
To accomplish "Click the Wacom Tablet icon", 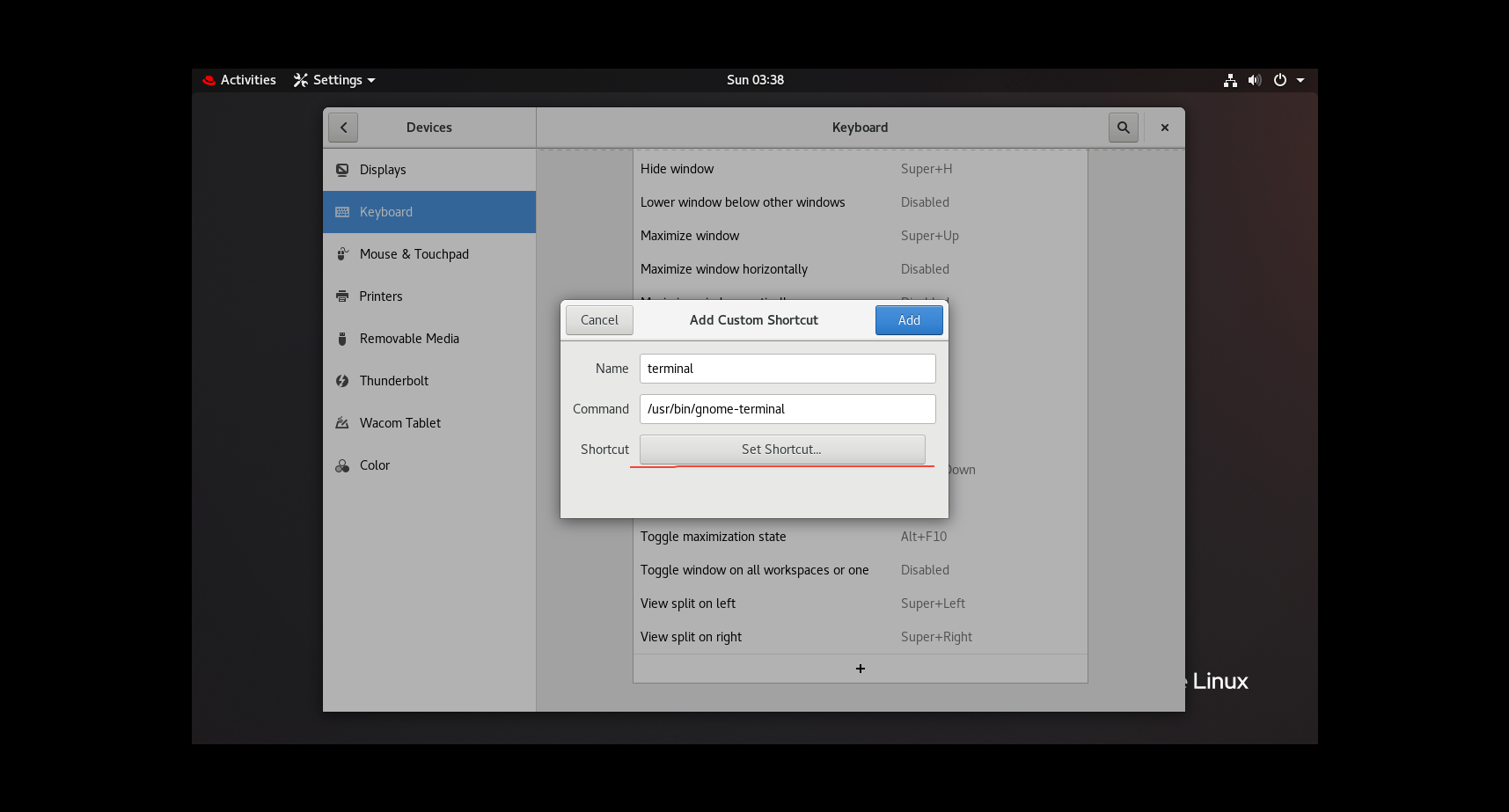I will coord(342,422).
